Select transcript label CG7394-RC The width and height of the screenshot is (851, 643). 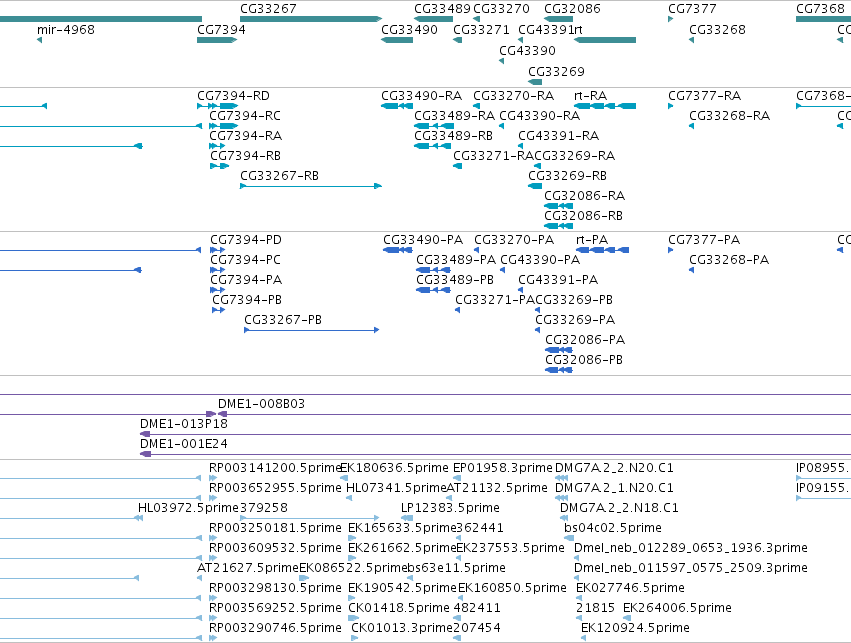(245, 116)
